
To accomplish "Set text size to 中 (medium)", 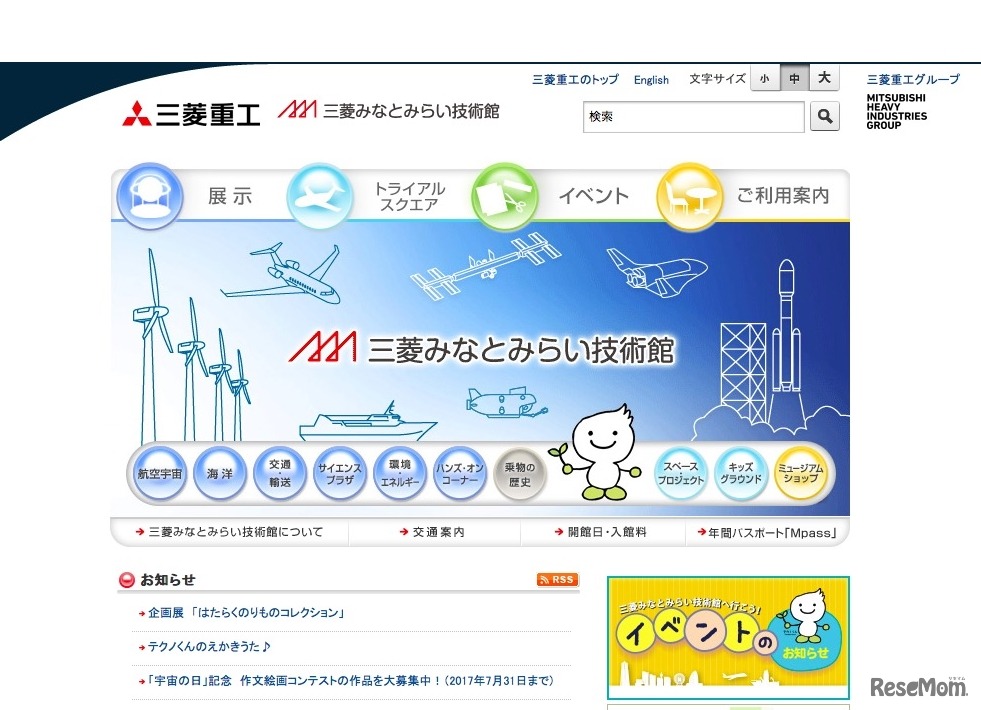I will (x=795, y=78).
